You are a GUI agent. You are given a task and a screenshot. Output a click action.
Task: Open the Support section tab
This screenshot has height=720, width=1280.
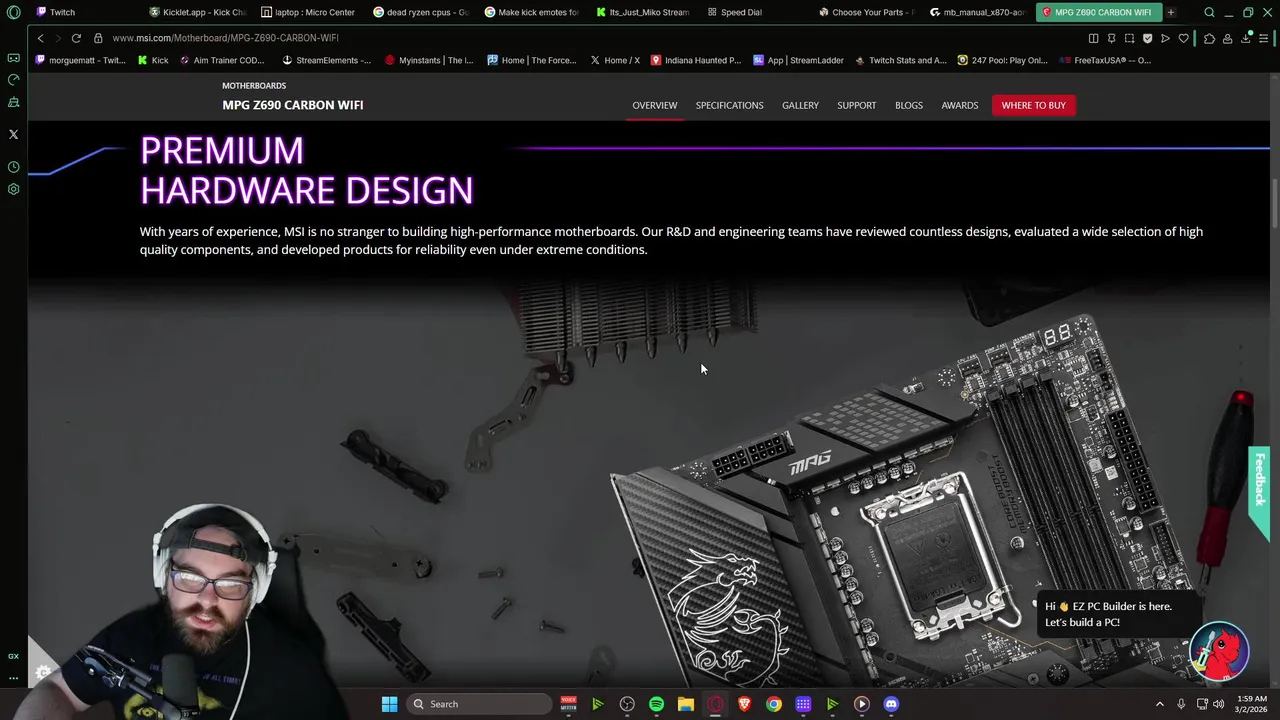point(856,105)
